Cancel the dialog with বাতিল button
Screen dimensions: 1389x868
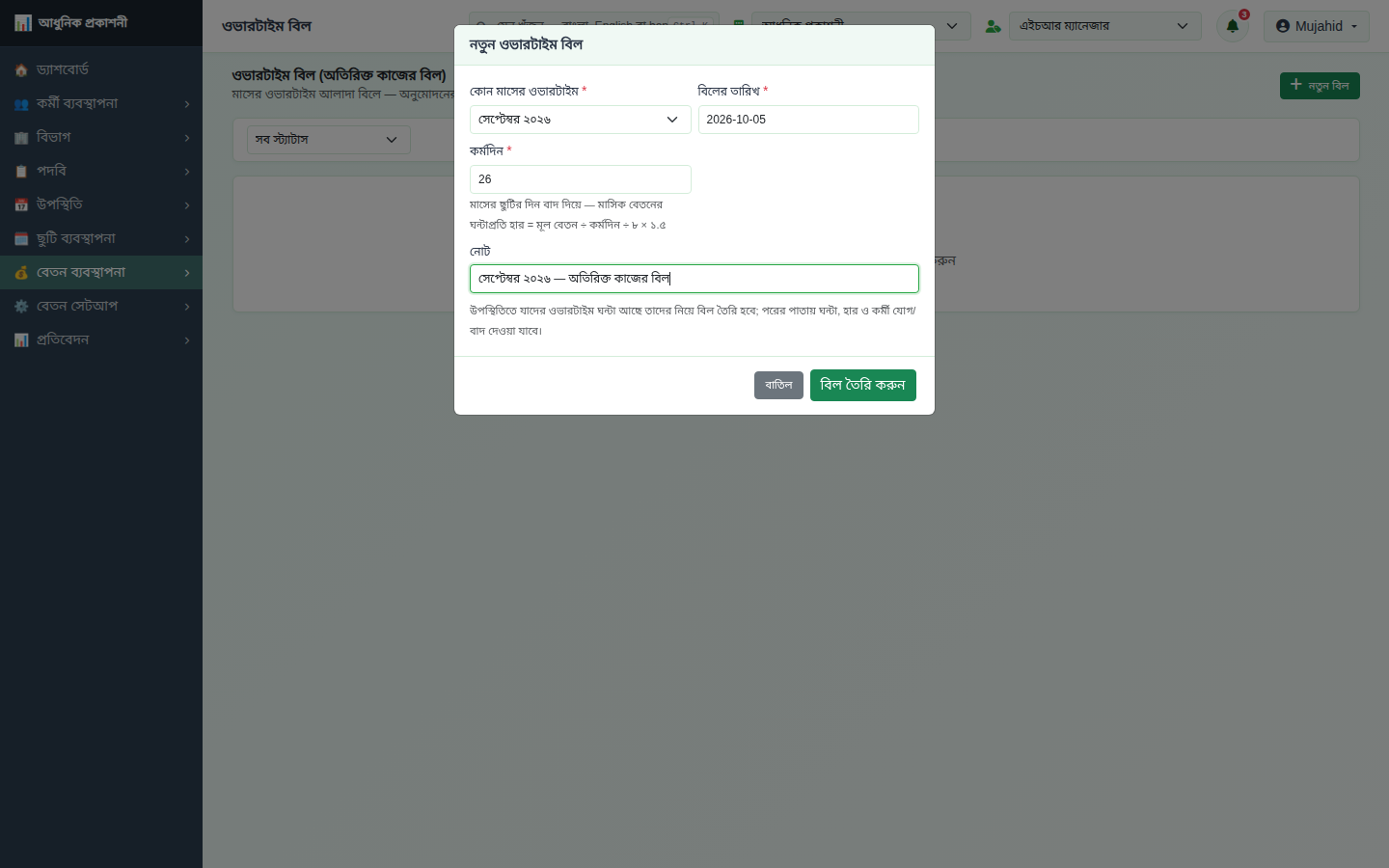click(x=778, y=385)
